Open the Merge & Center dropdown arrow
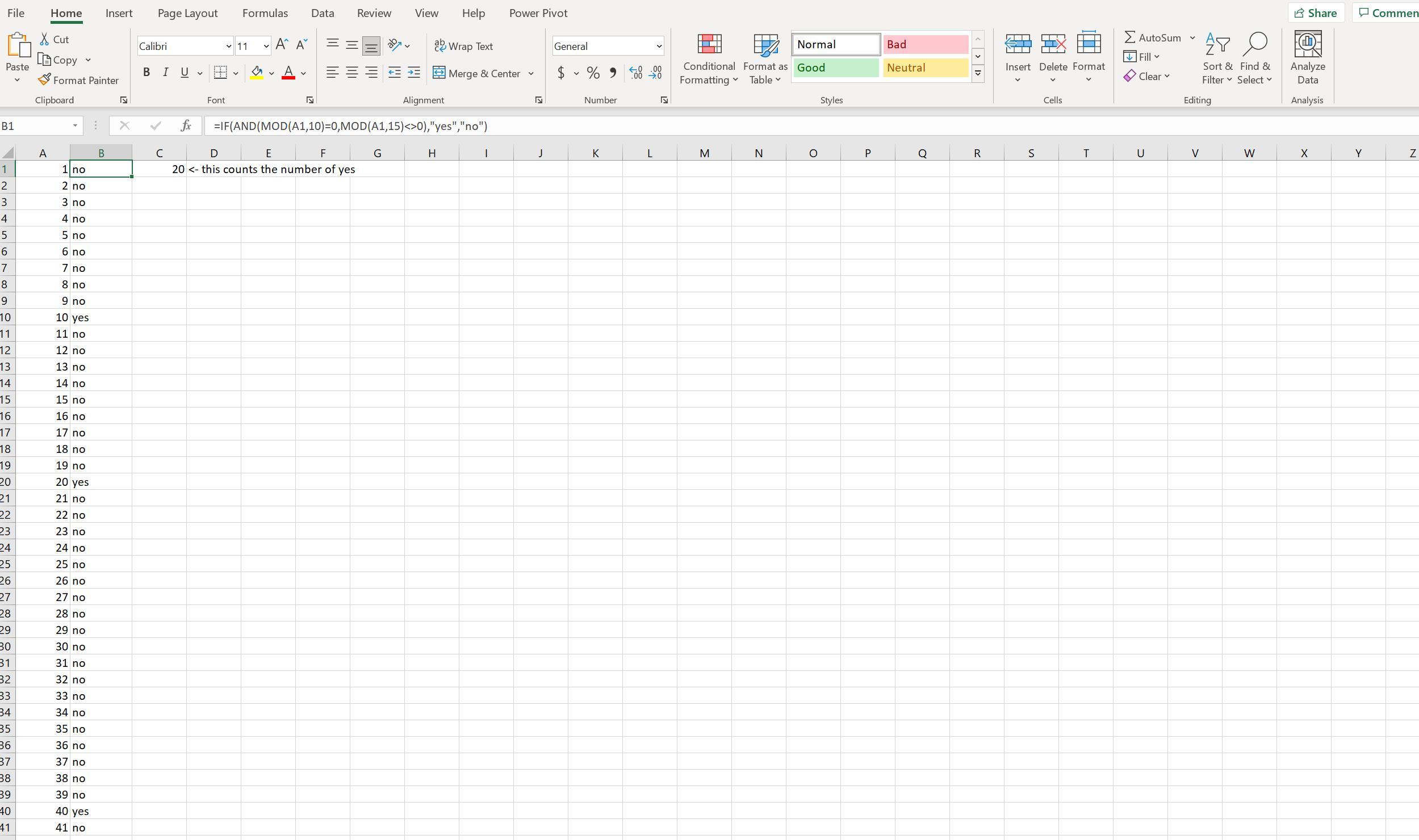Screen dimensions: 1419x840 pos(531,73)
